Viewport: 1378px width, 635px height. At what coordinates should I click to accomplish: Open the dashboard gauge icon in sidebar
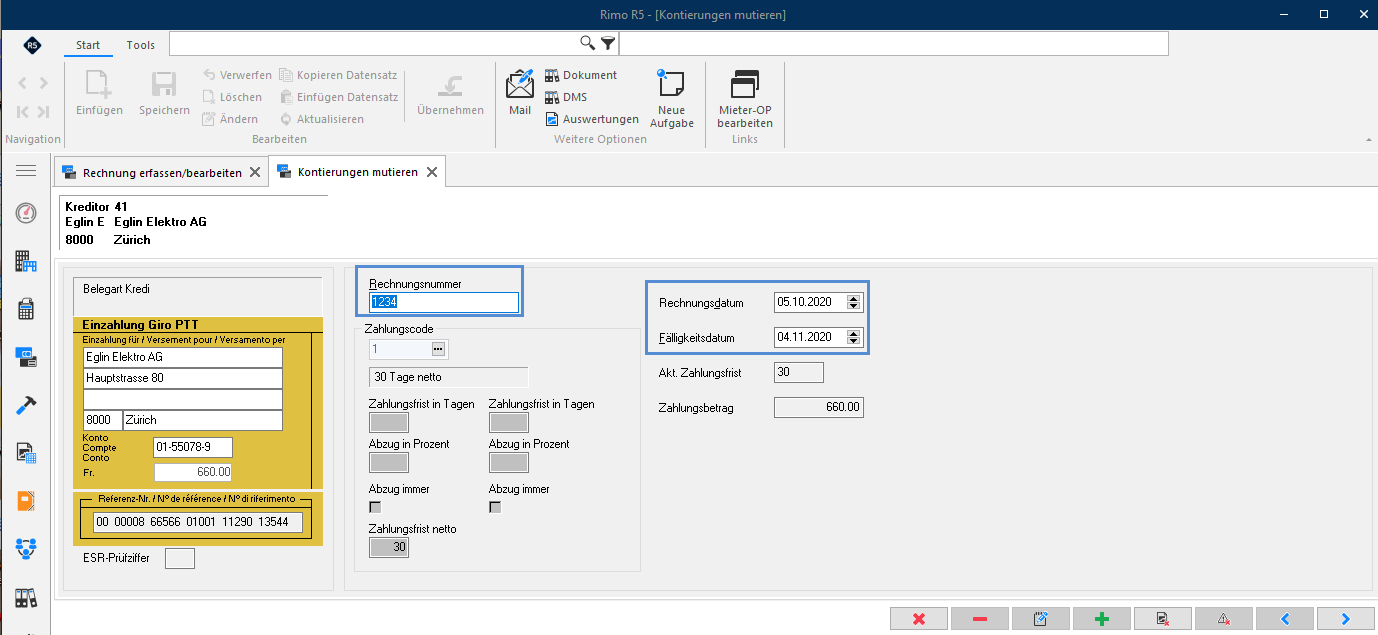click(x=26, y=213)
